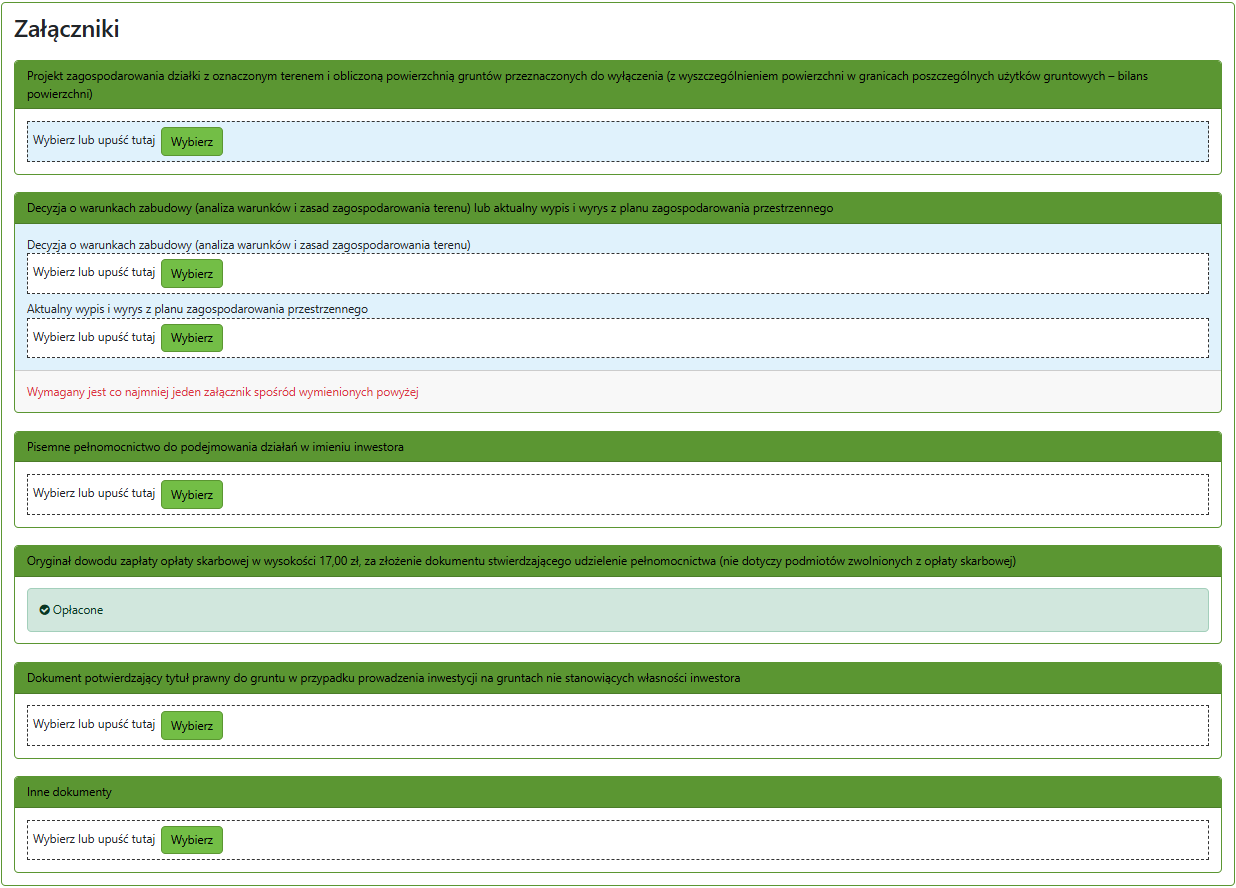Click the 'Aktualny wypis i wyrys' field label
This screenshot has height=888, width=1236.
click(197, 309)
